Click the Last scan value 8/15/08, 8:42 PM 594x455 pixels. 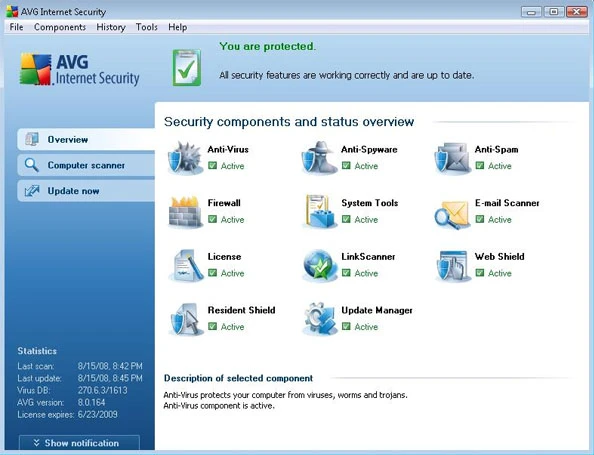click(x=110, y=366)
